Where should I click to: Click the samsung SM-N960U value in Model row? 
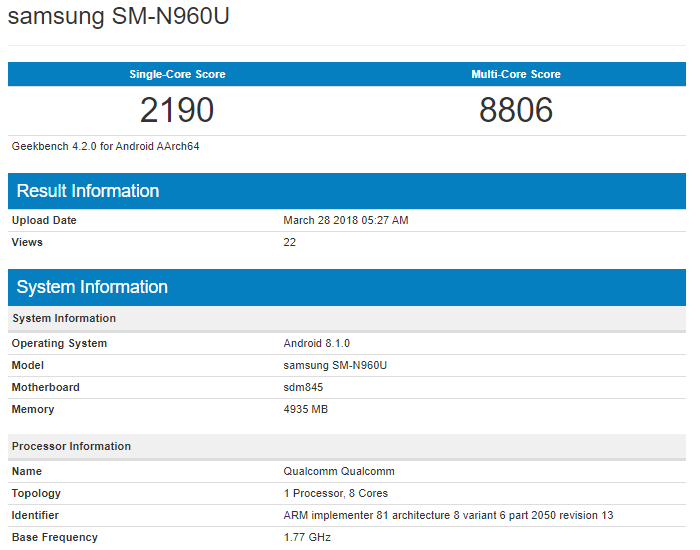point(335,365)
